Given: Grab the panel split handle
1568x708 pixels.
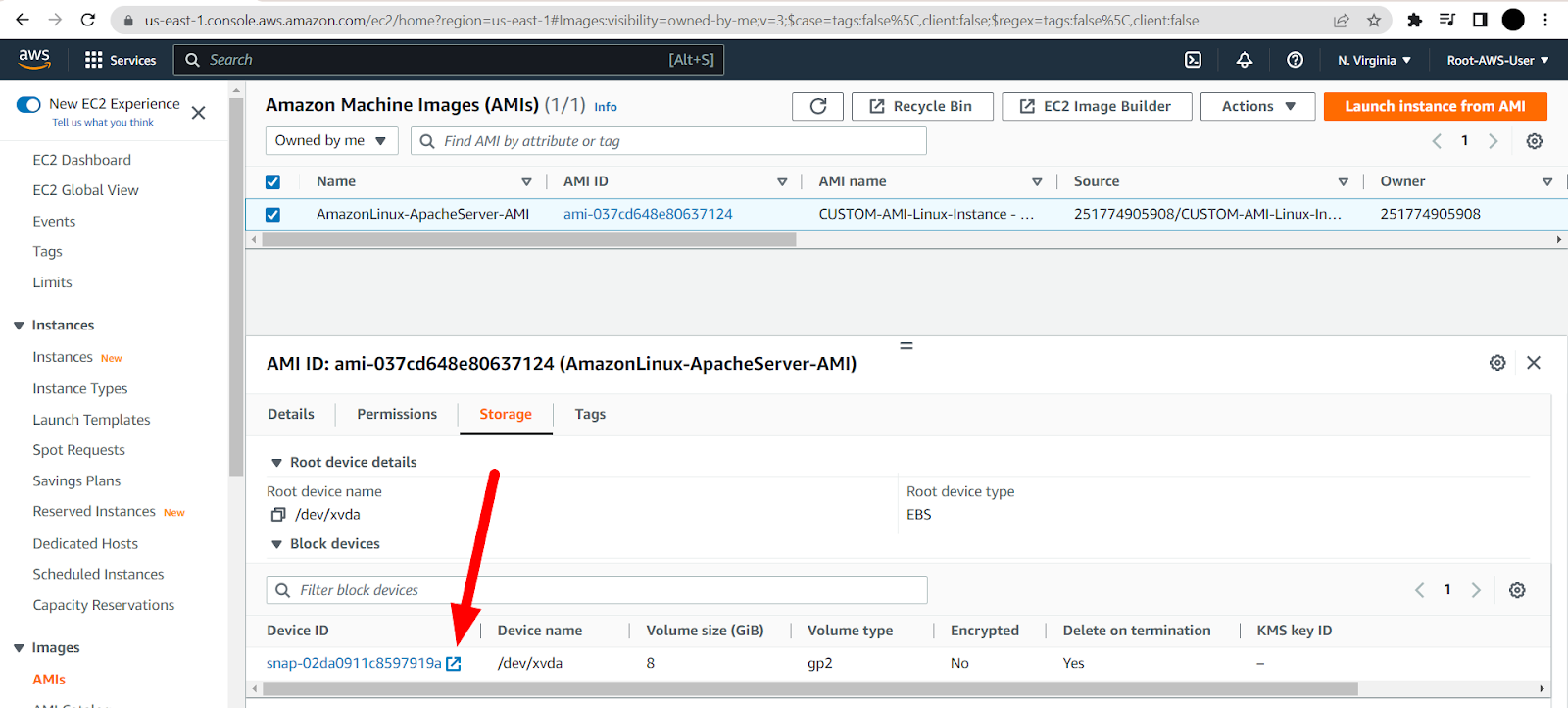Looking at the screenshot, I should coord(906,345).
